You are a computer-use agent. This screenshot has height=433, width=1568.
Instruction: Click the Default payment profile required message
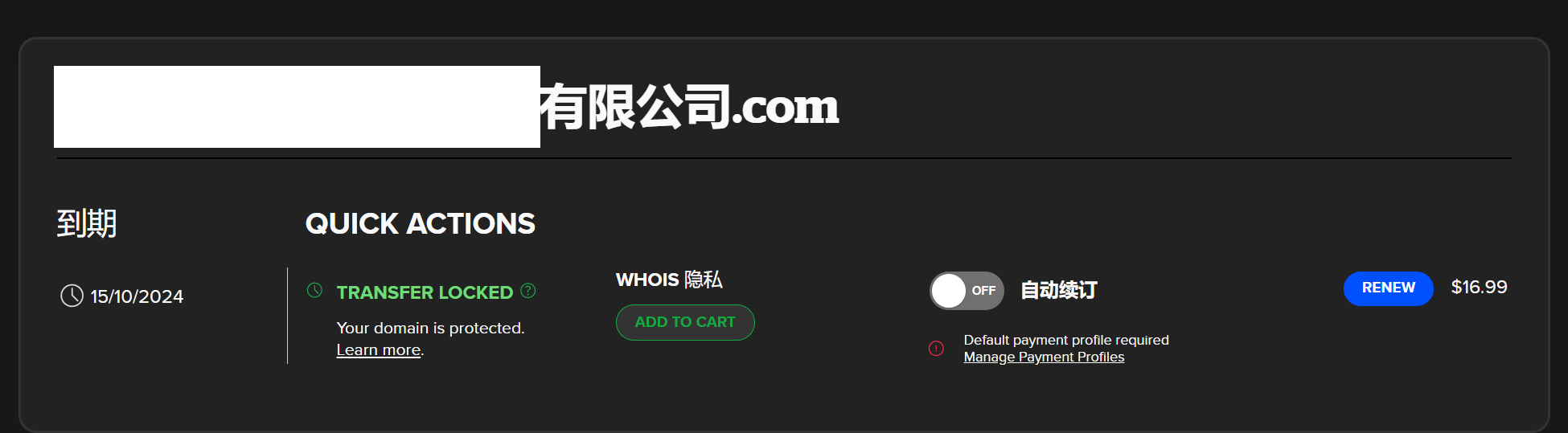click(1066, 340)
